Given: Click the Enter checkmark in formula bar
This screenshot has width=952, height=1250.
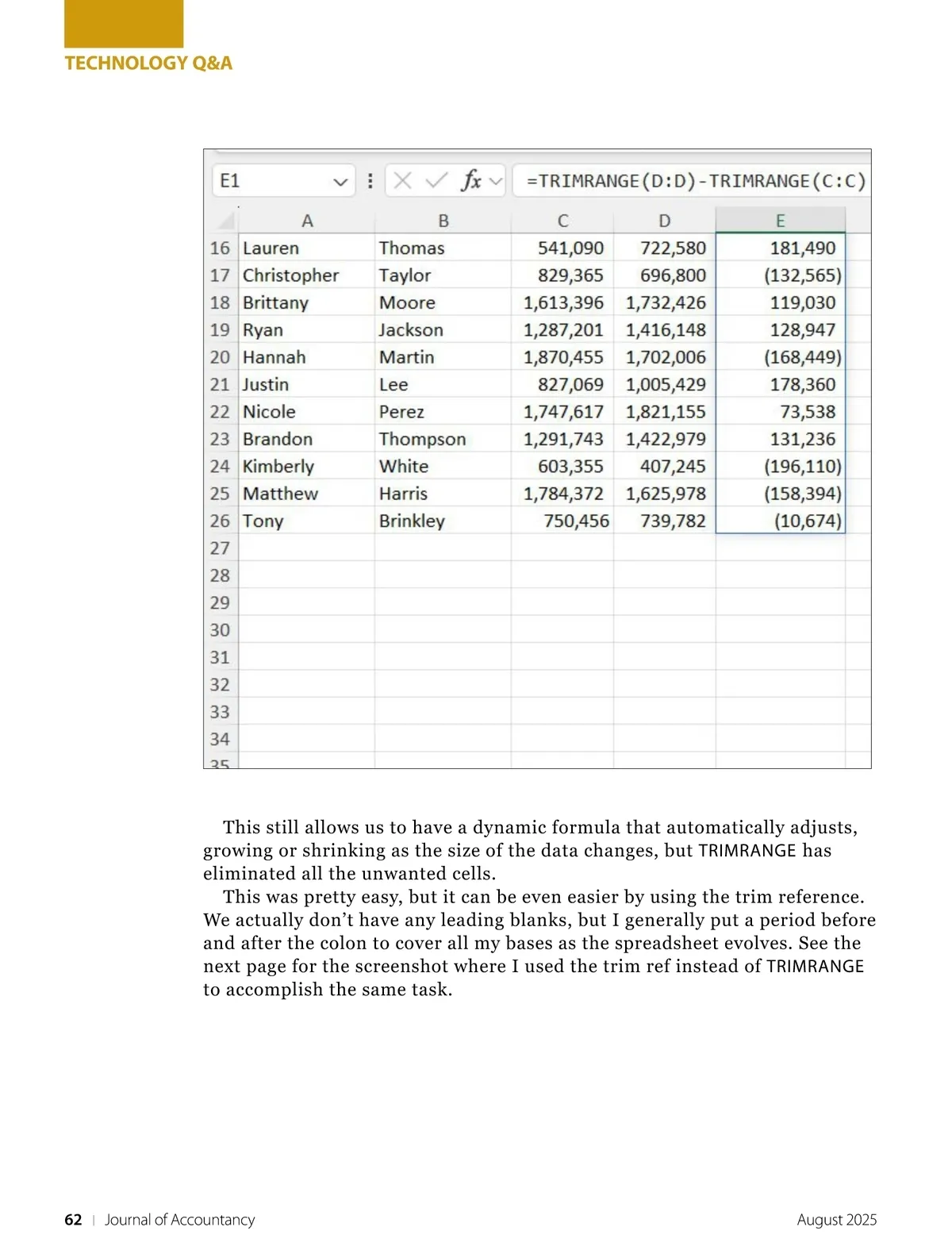Looking at the screenshot, I should [x=436, y=181].
